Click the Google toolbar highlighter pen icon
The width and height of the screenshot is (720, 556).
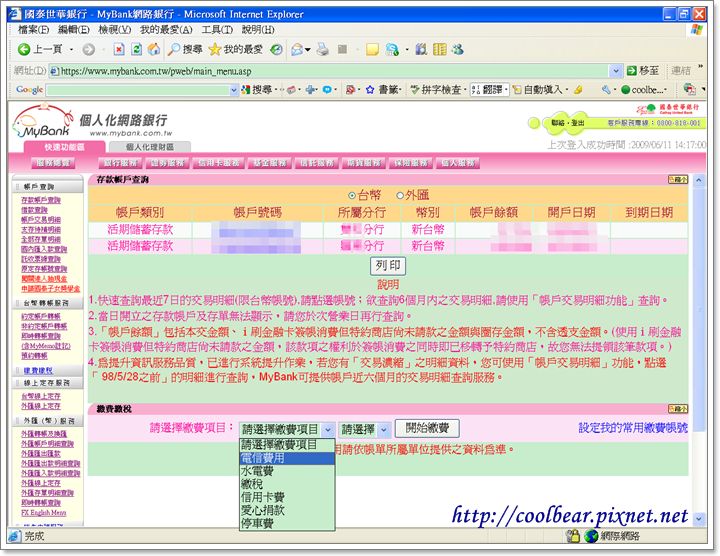pos(579,90)
